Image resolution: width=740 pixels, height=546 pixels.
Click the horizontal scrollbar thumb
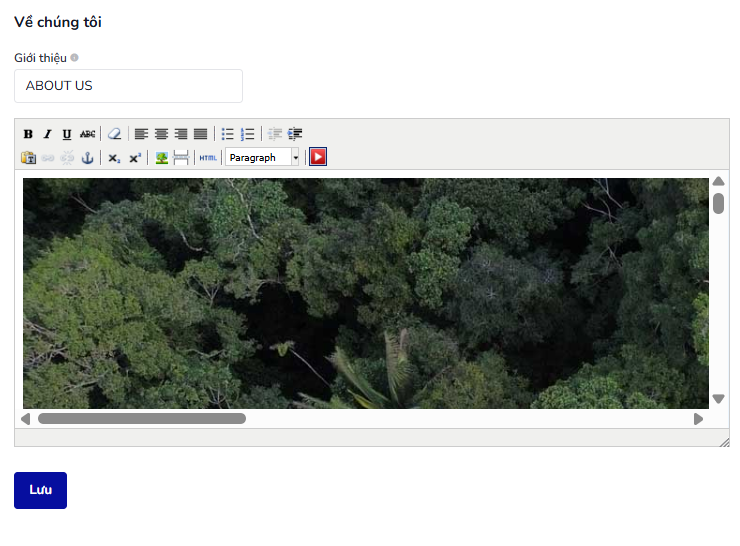tap(142, 419)
